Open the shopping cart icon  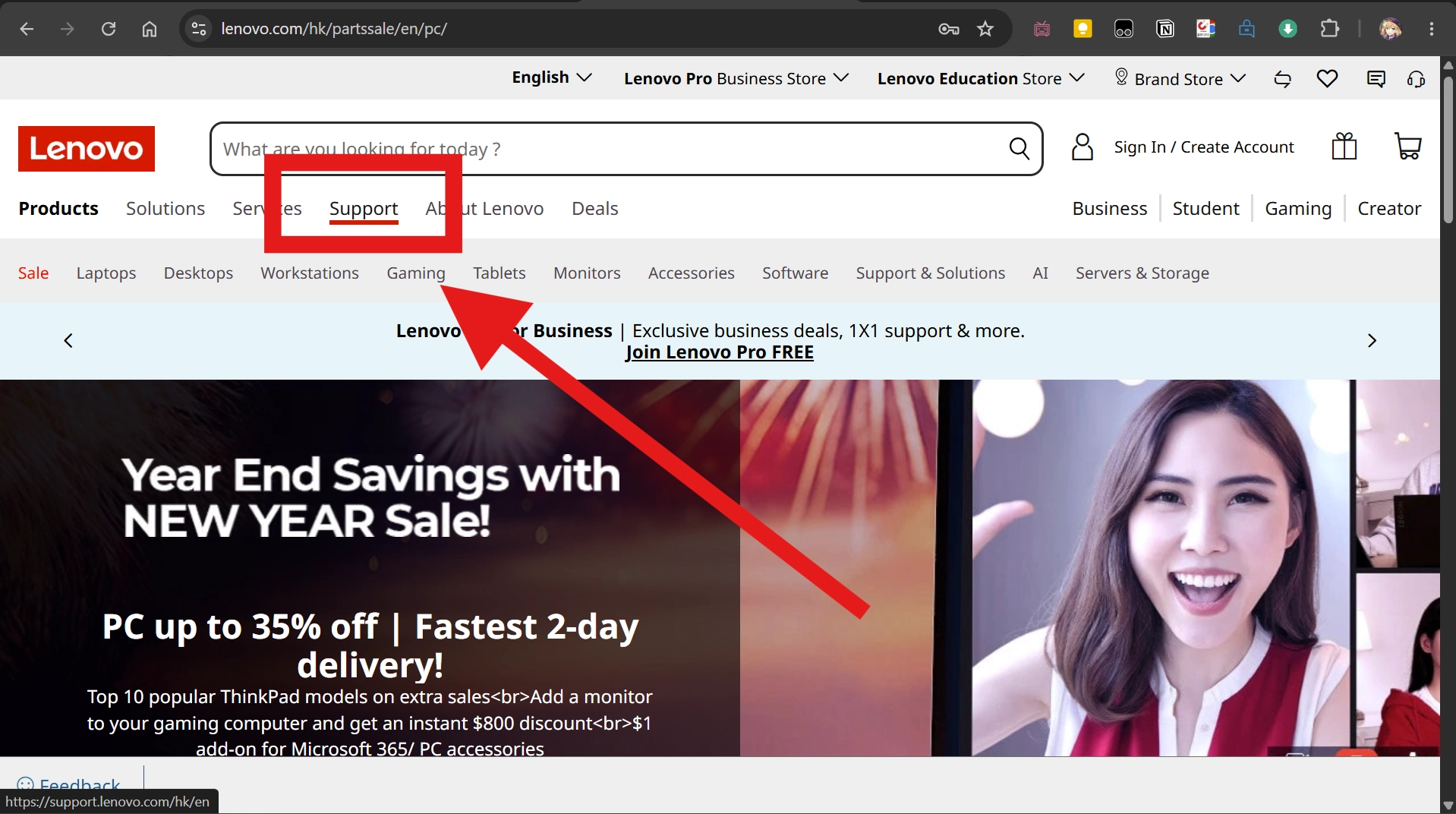1408,147
